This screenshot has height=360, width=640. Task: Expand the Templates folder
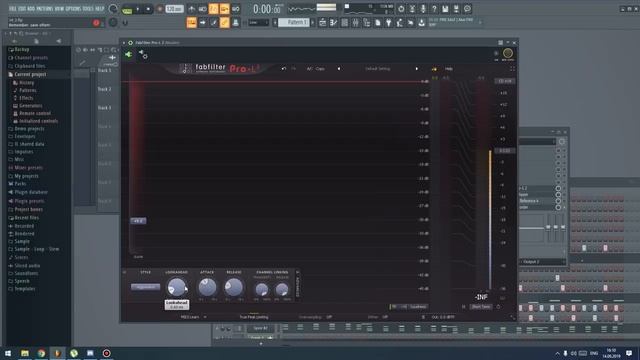click(25, 289)
